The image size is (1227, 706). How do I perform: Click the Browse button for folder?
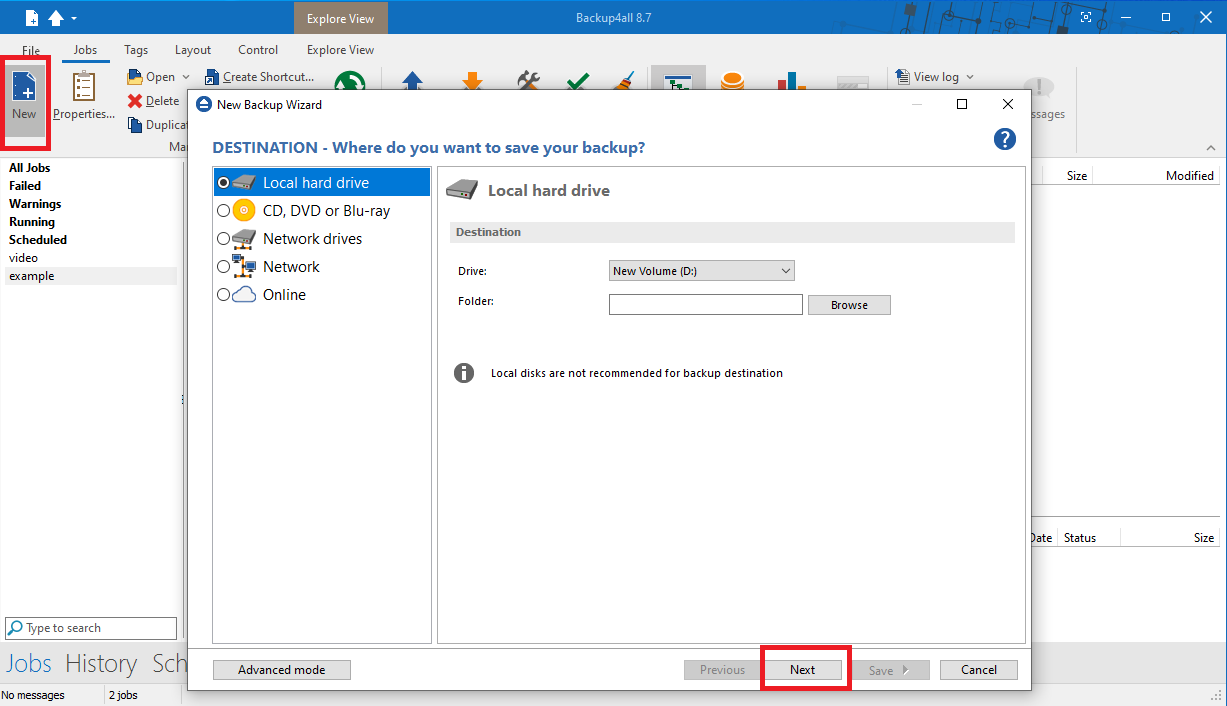click(x=849, y=305)
